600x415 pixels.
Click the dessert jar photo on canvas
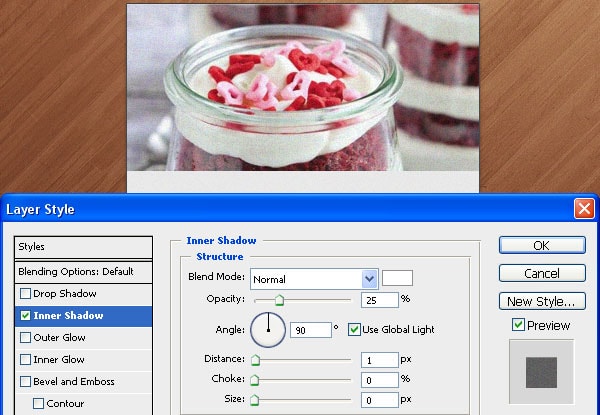click(x=303, y=87)
